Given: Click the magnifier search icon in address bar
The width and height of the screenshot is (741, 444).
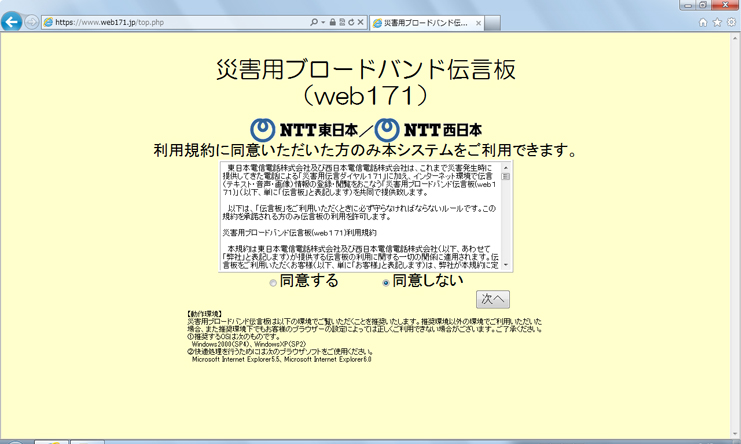Looking at the screenshot, I should pyautogui.click(x=314, y=22).
